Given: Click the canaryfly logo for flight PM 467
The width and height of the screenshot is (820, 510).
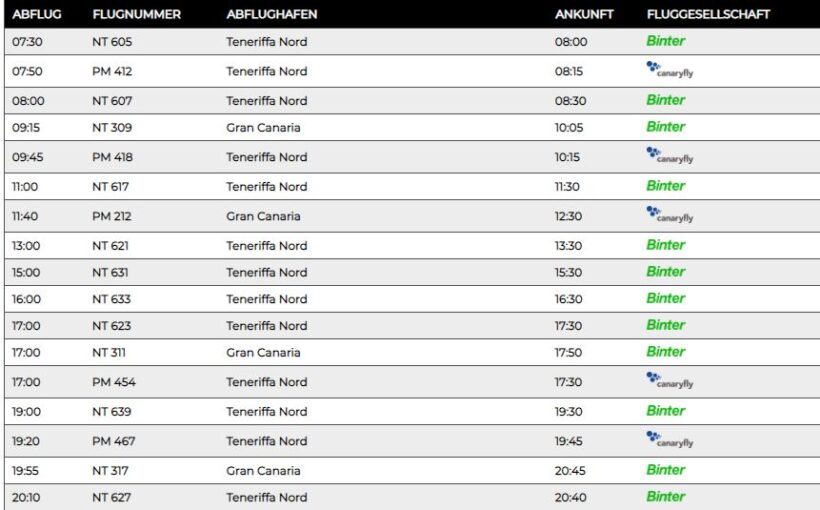Looking at the screenshot, I should 670,440.
